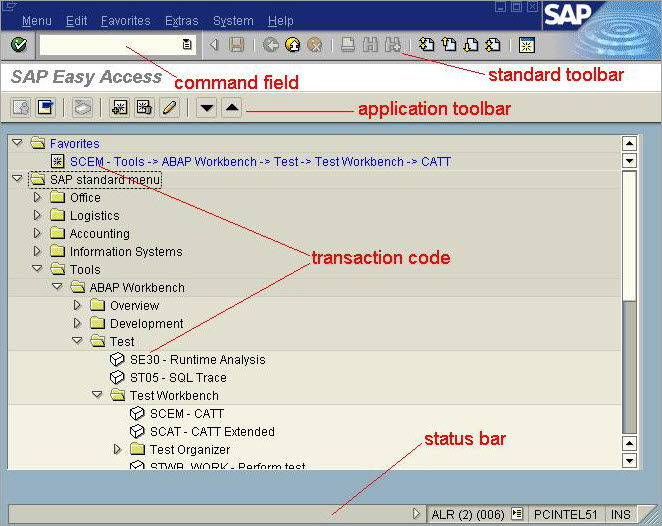Open the Help menu
The width and height of the screenshot is (662, 526).
280,21
